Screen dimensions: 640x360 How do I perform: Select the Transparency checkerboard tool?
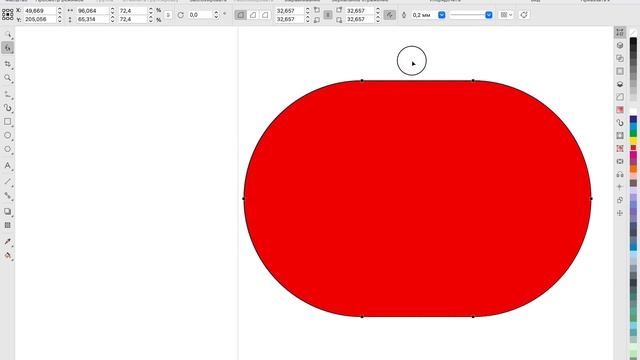(x=7, y=225)
